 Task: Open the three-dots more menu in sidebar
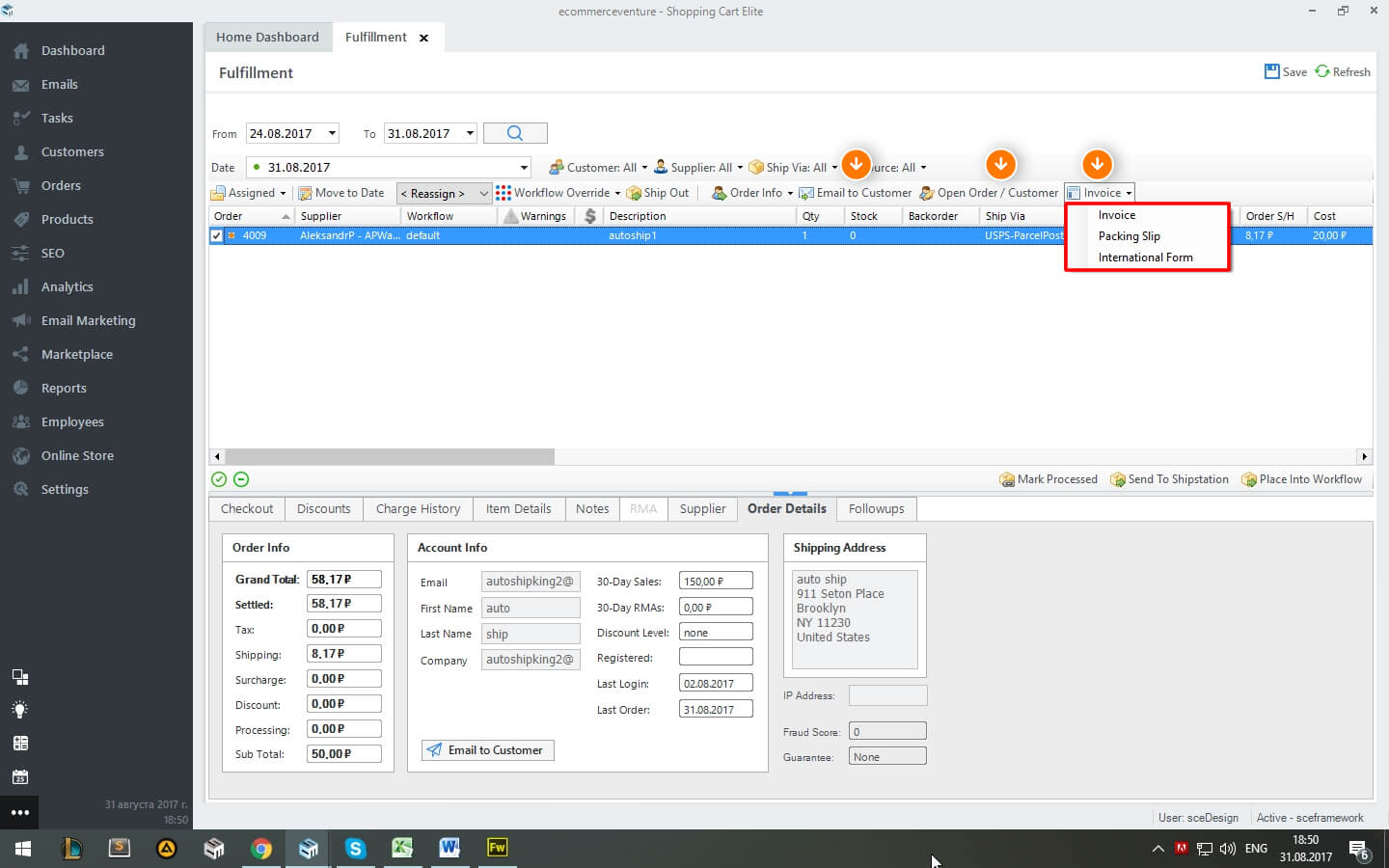(19, 812)
